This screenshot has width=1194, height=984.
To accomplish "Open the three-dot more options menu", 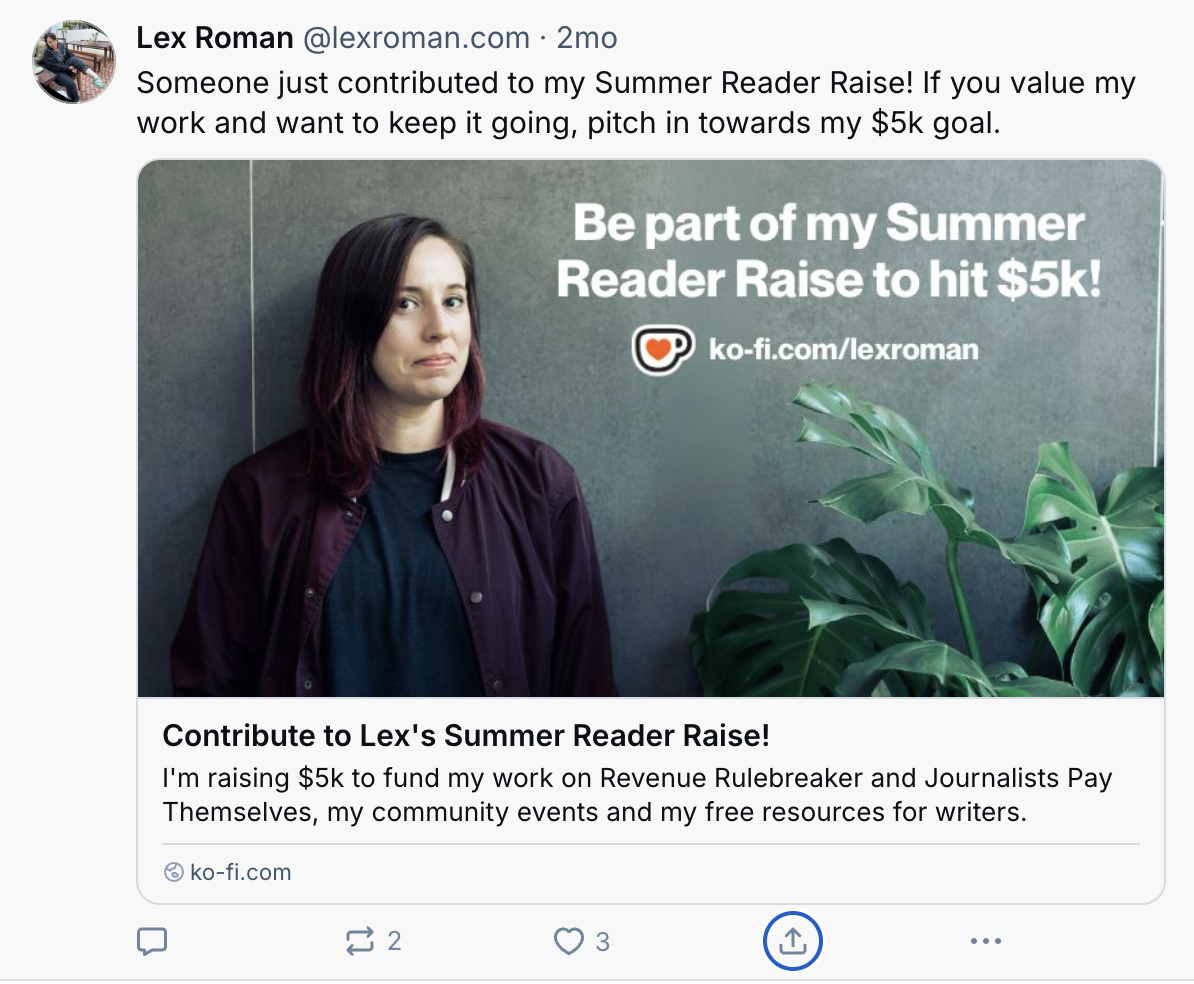I will pyautogui.click(x=986, y=941).
